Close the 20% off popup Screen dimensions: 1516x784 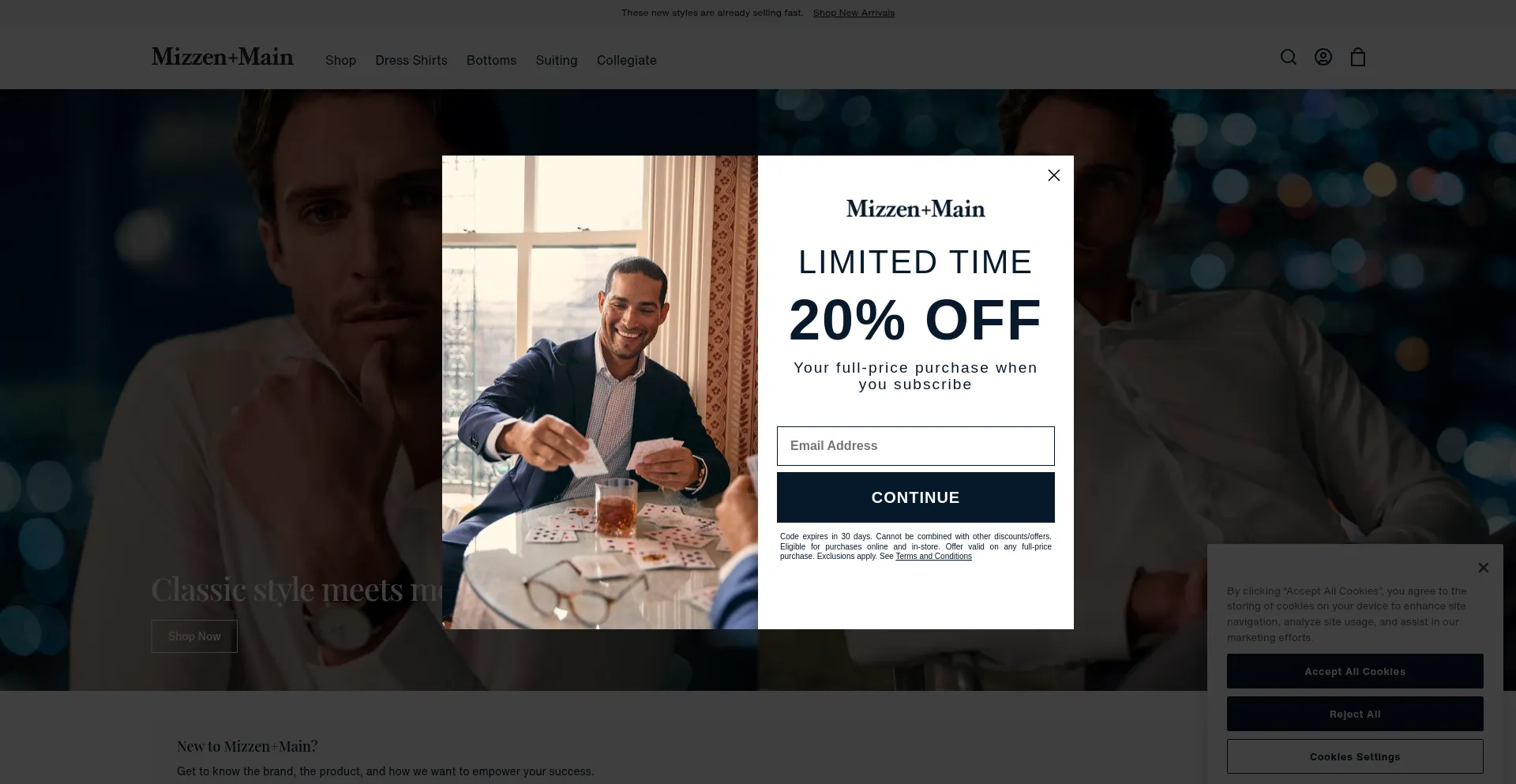(1053, 175)
